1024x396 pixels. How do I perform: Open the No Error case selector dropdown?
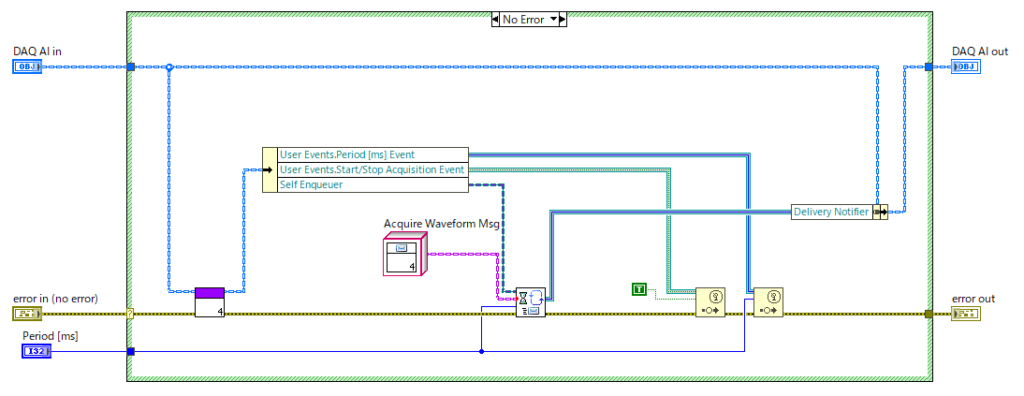click(555, 20)
